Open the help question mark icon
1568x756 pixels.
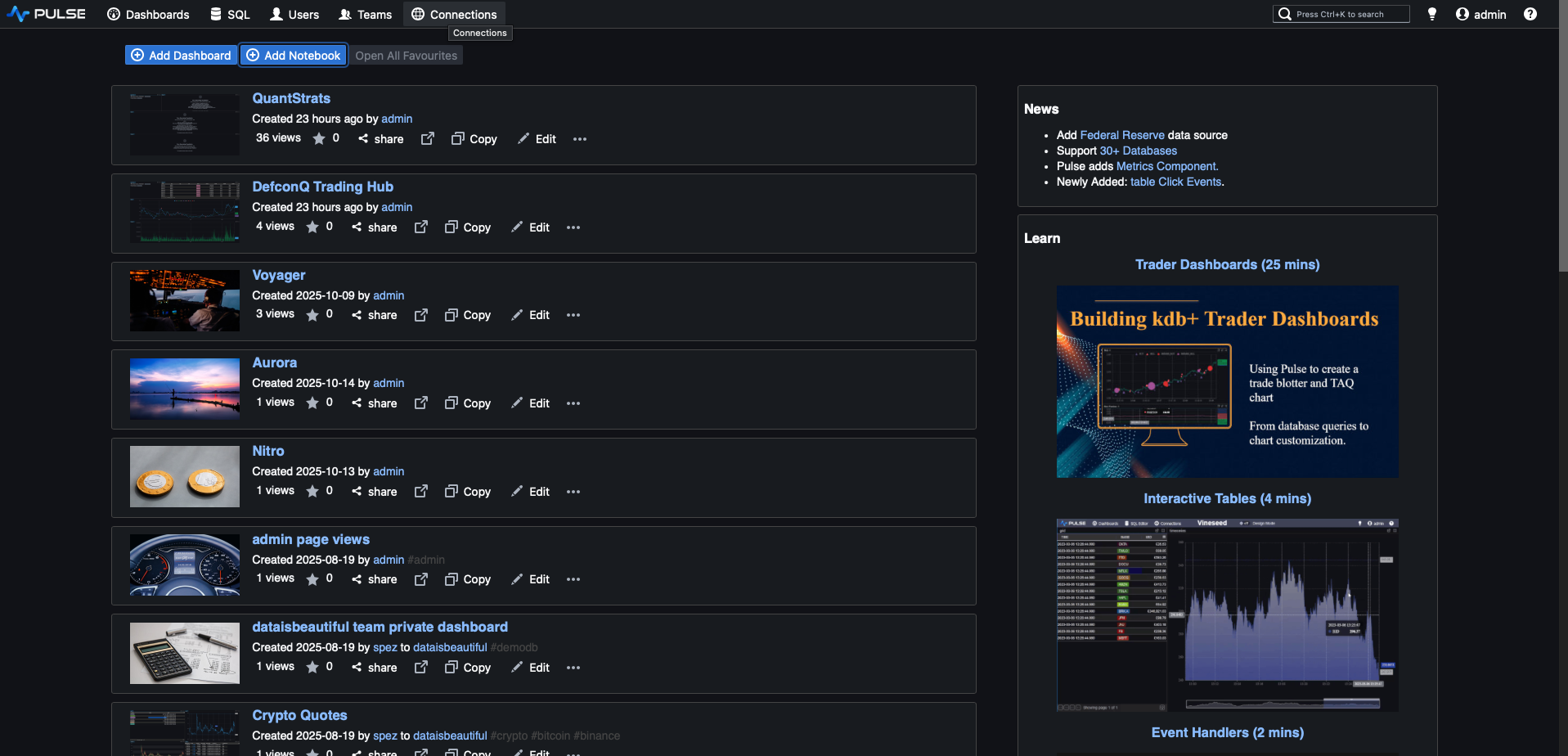(1530, 14)
